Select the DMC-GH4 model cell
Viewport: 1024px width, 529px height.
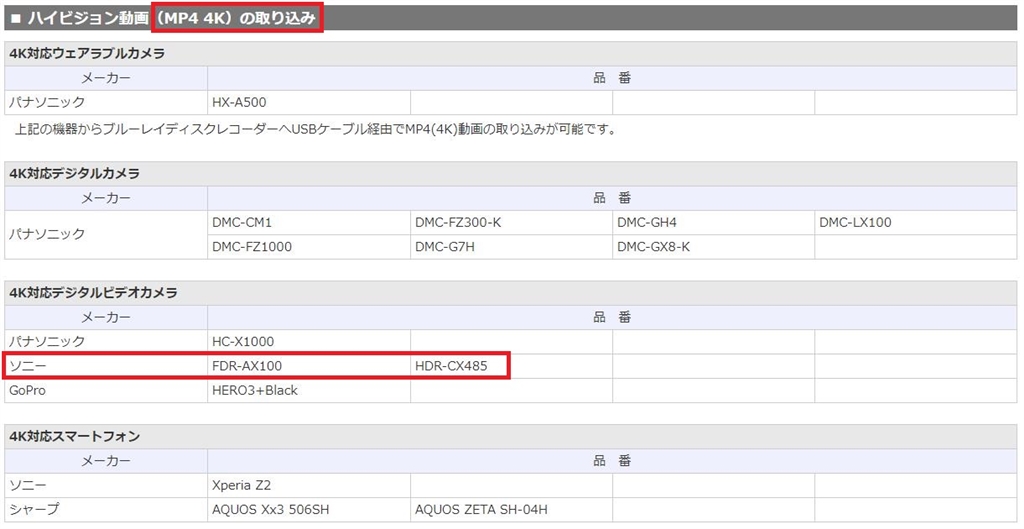coord(714,223)
